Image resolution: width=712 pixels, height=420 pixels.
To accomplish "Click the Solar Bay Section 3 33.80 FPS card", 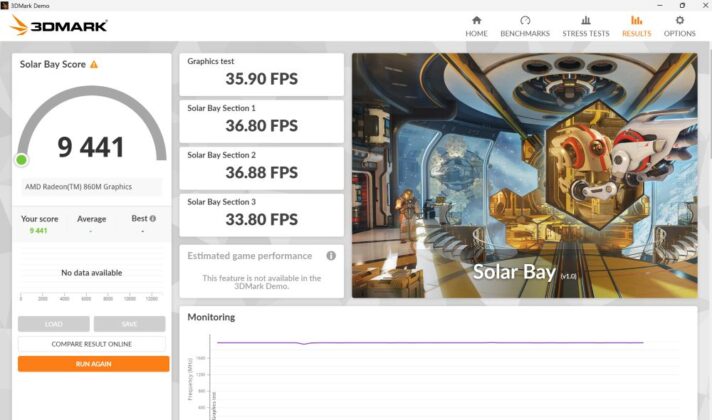I will [262, 215].
